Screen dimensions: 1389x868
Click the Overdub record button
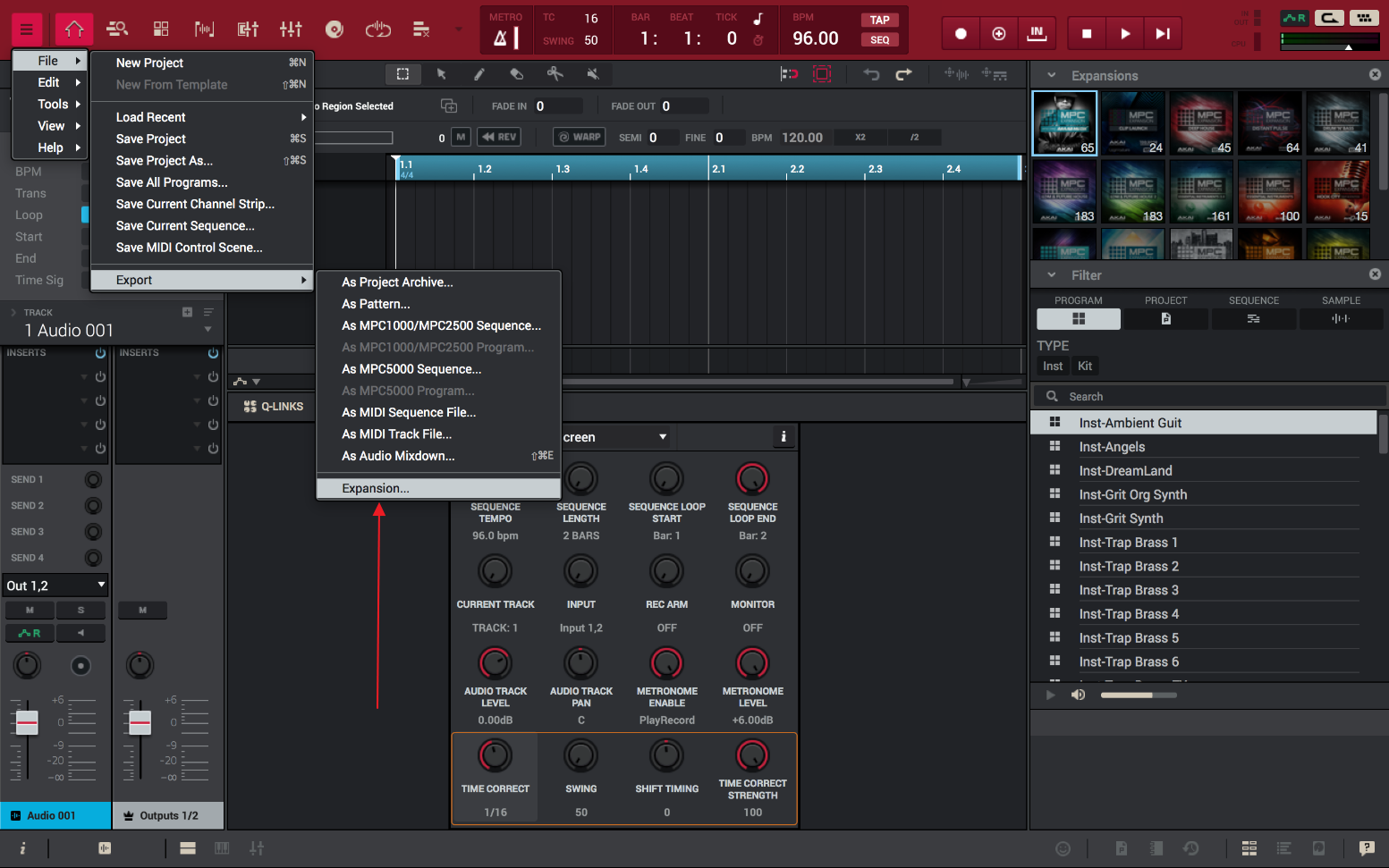[x=999, y=34]
